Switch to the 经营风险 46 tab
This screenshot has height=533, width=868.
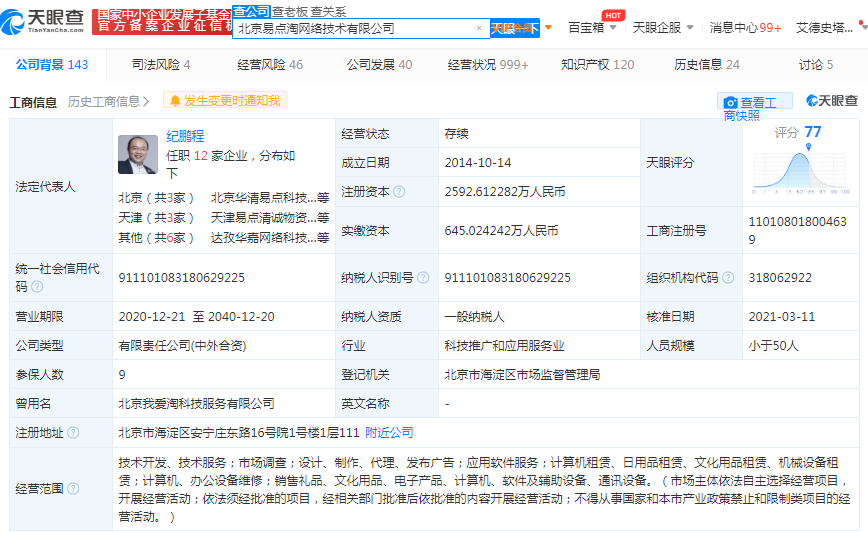[270, 65]
